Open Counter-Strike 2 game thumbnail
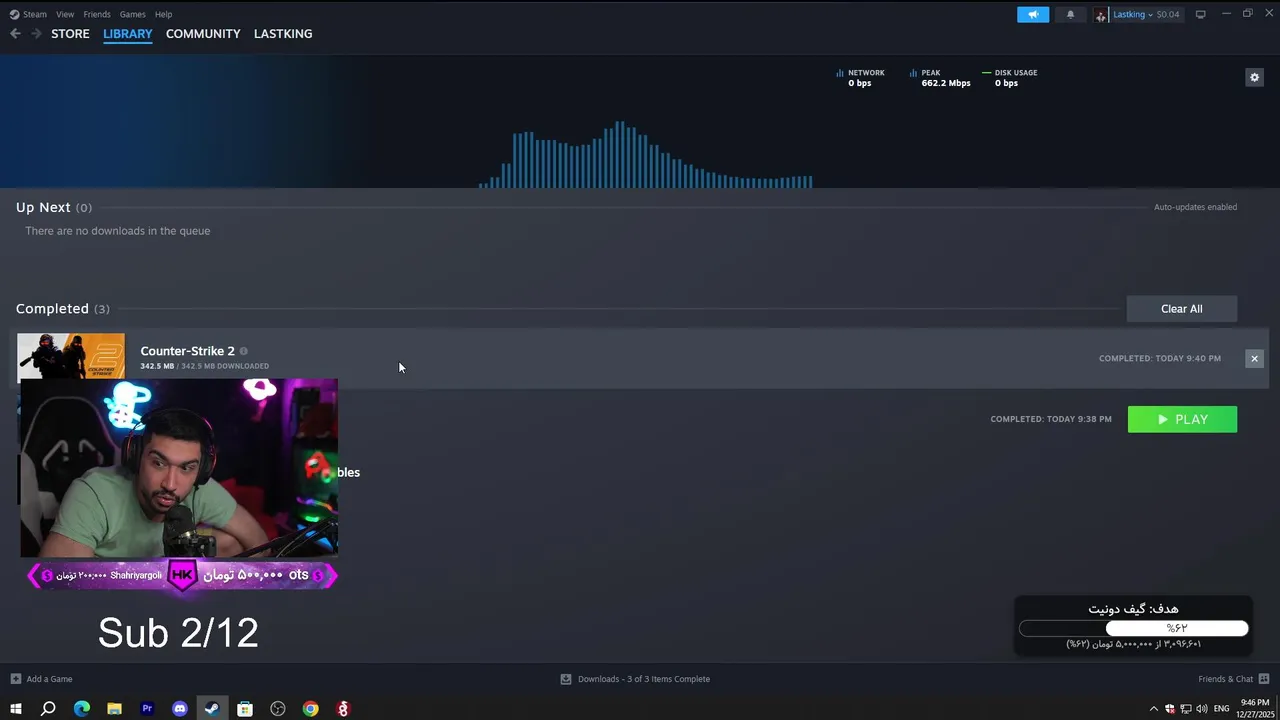 (x=71, y=356)
